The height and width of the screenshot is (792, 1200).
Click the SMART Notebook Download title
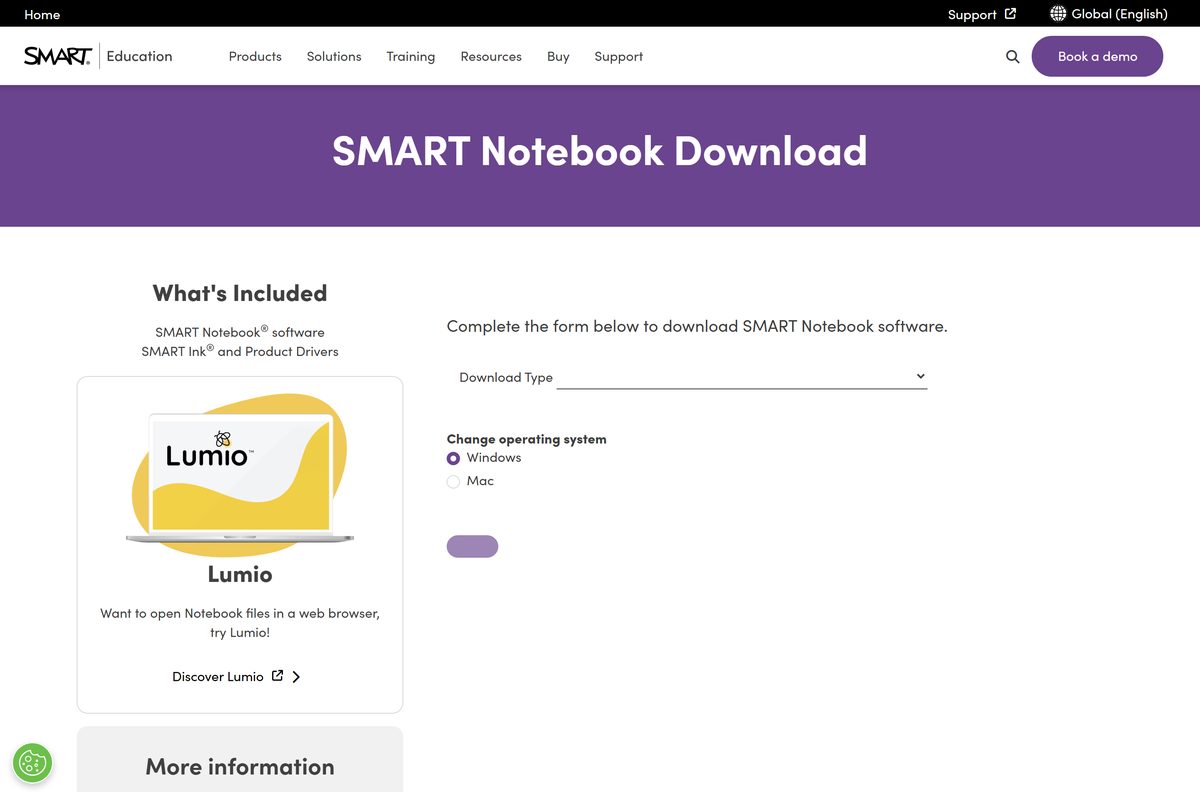pyautogui.click(x=600, y=151)
